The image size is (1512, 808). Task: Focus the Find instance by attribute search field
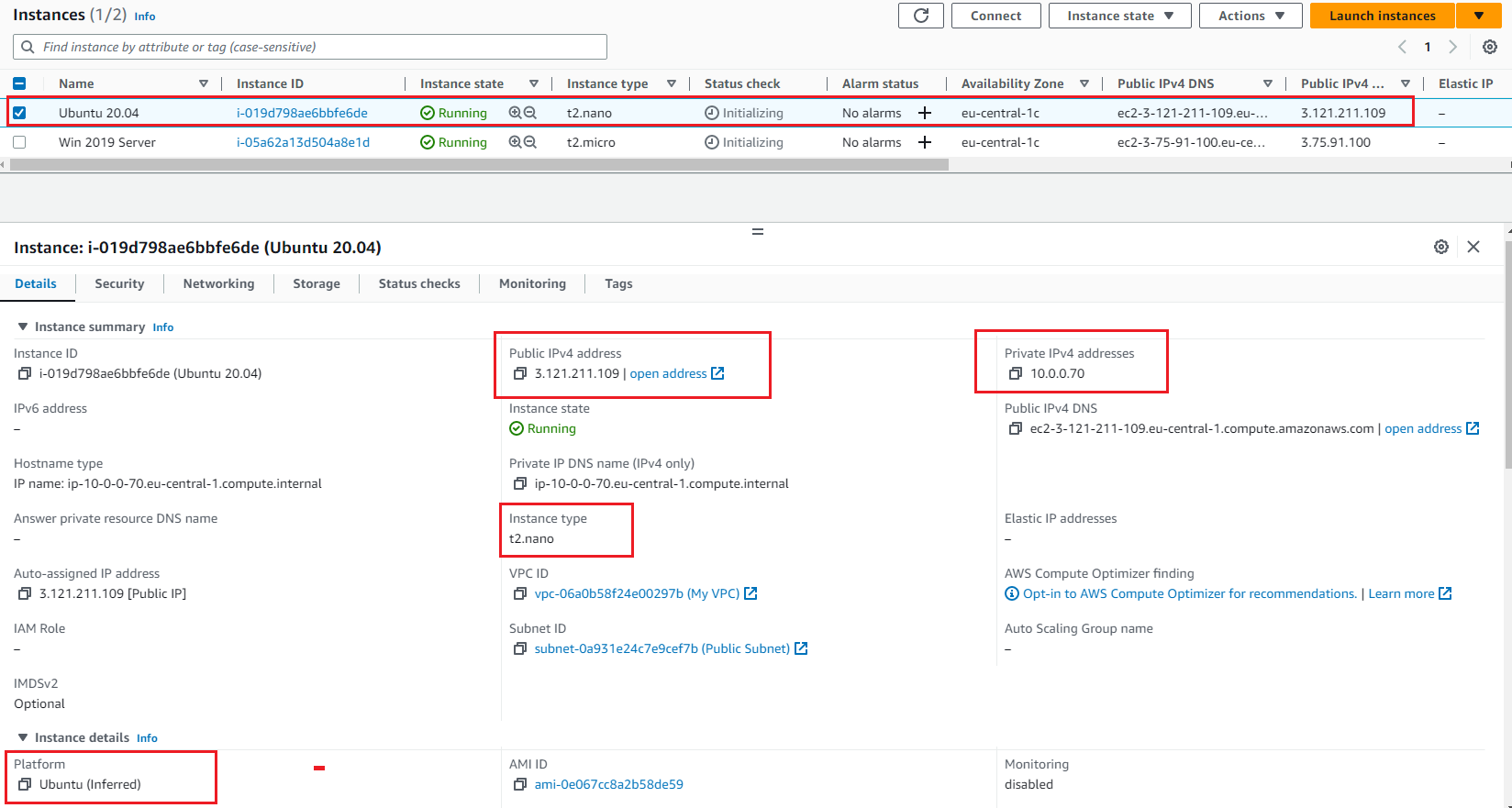(x=310, y=47)
